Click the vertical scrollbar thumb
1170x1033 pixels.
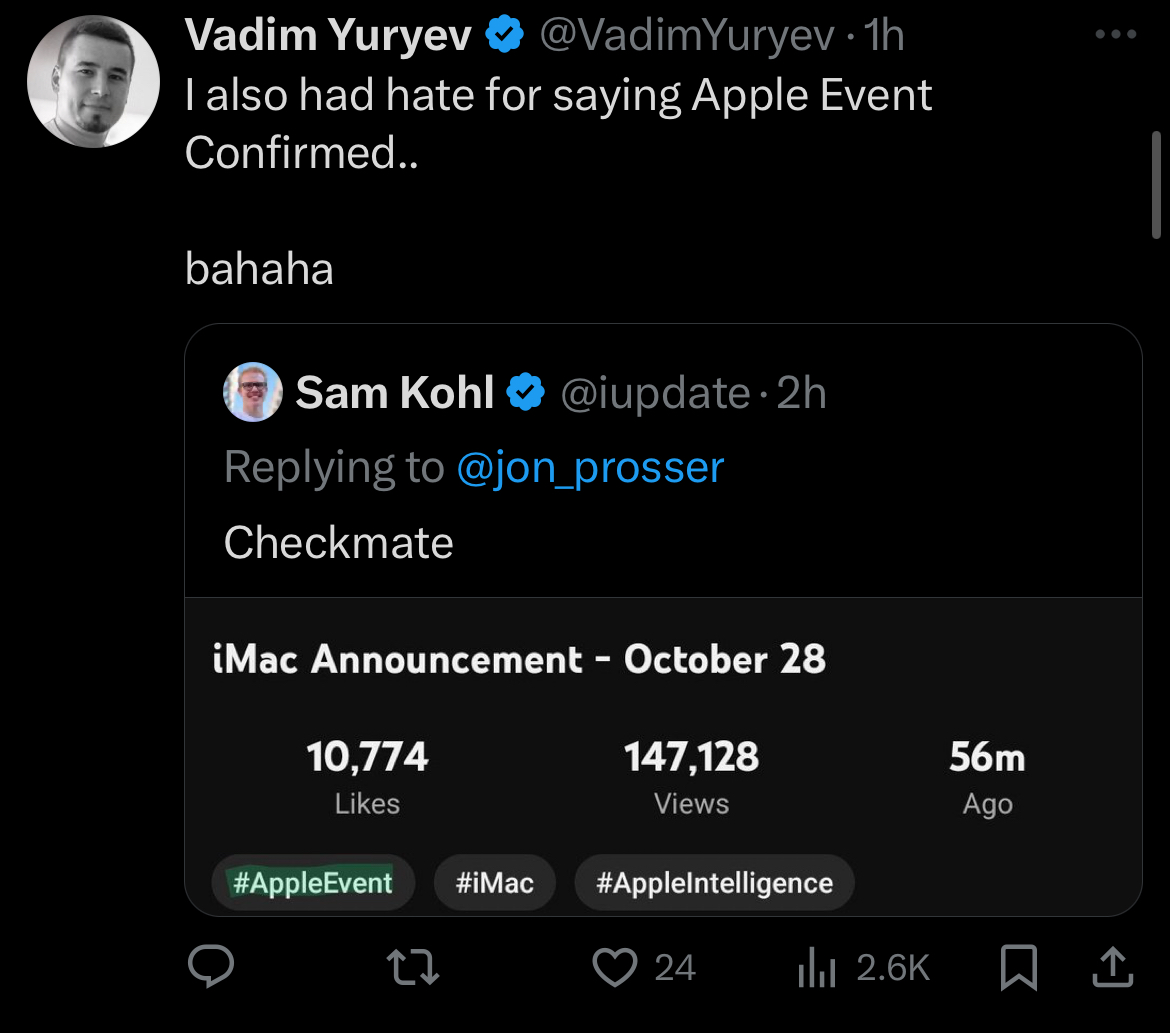(1158, 183)
